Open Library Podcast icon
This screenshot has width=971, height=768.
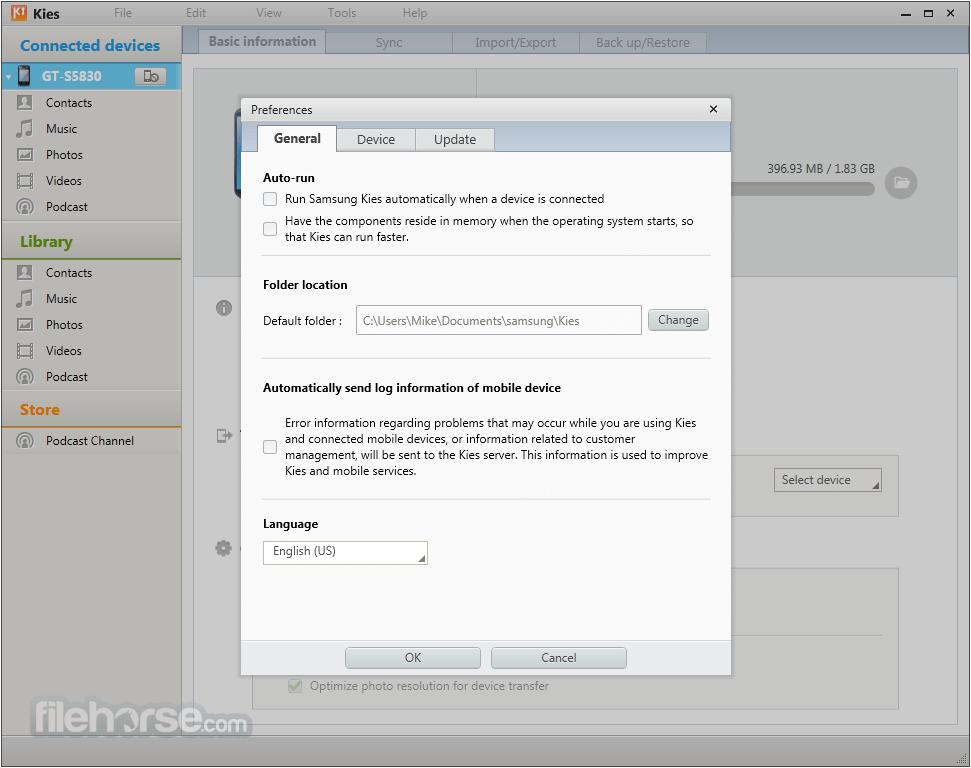(25, 377)
